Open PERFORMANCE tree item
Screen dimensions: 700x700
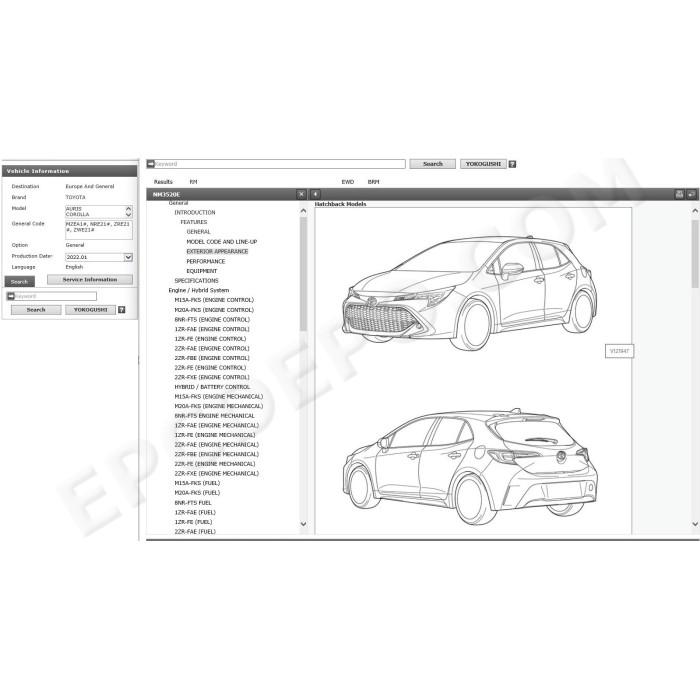point(206,261)
